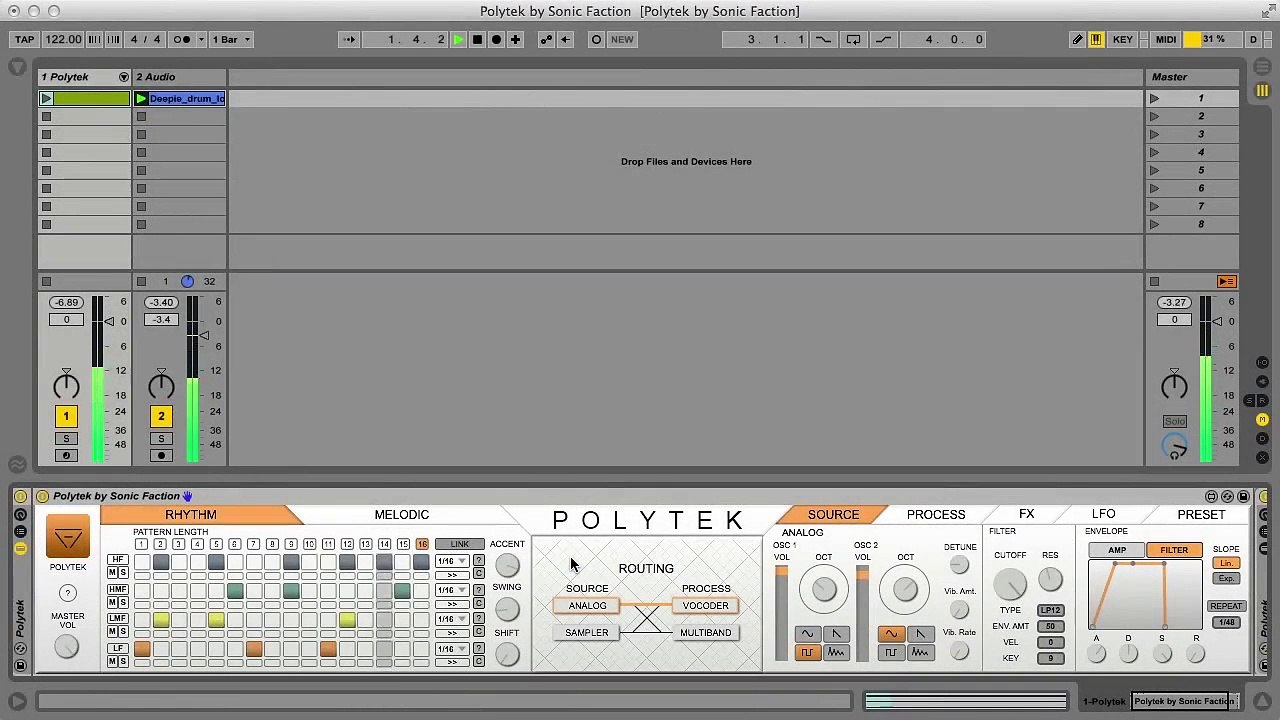Click Punch-Out switch icon

[x=883, y=39]
